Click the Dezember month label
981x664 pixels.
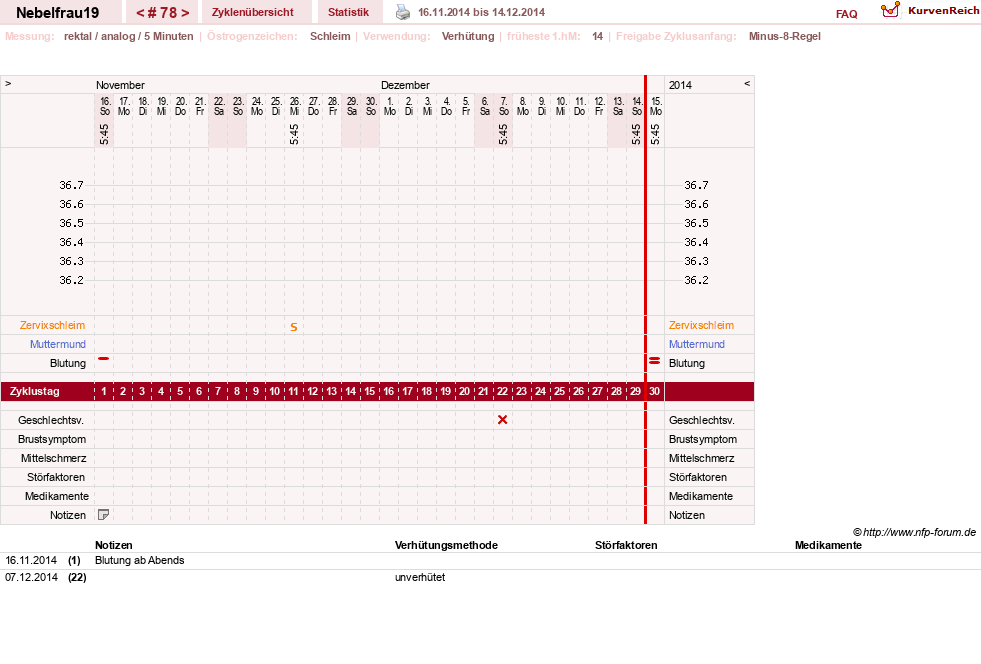405,85
